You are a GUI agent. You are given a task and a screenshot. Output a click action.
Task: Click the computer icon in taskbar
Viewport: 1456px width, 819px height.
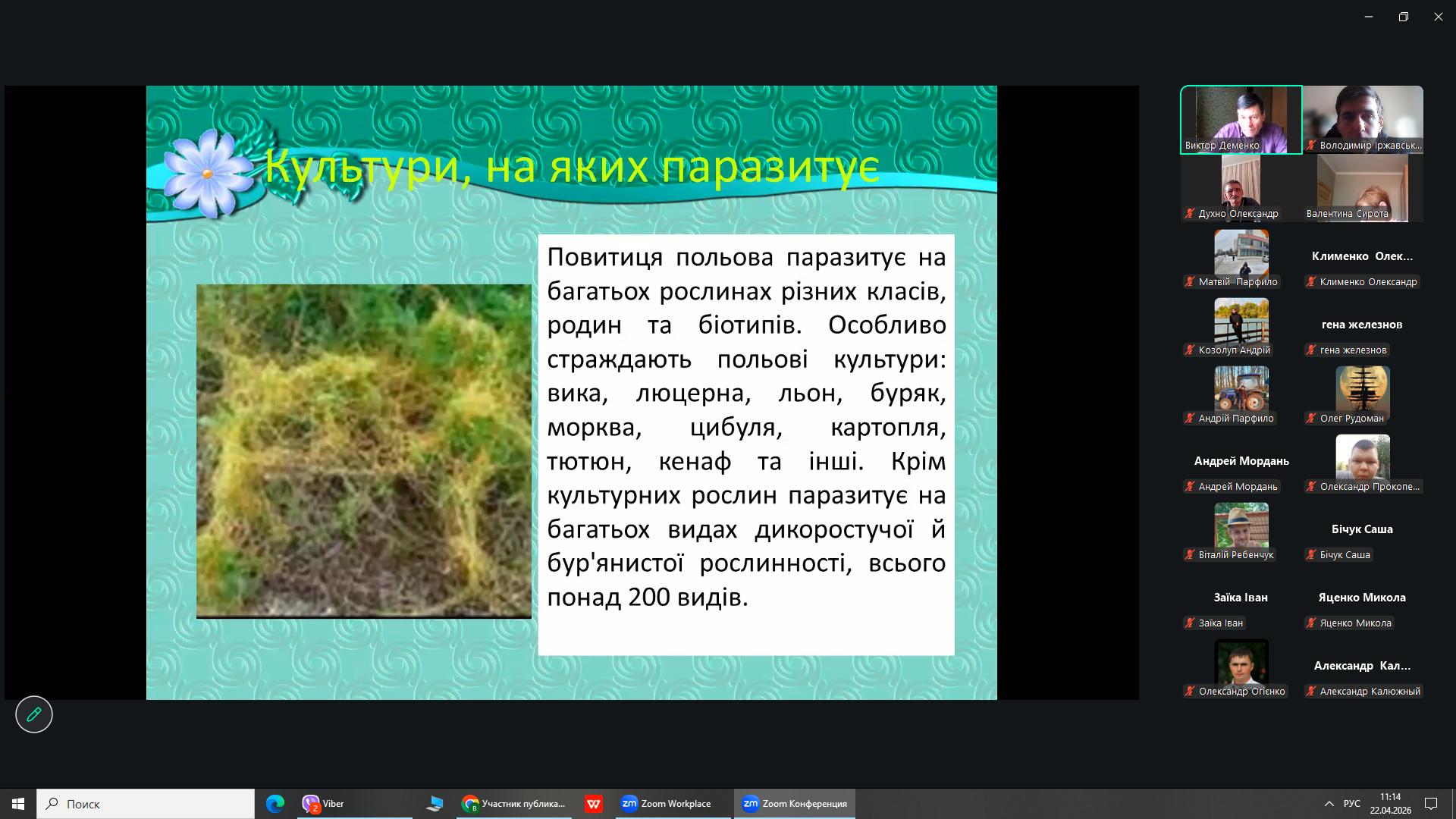point(435,804)
